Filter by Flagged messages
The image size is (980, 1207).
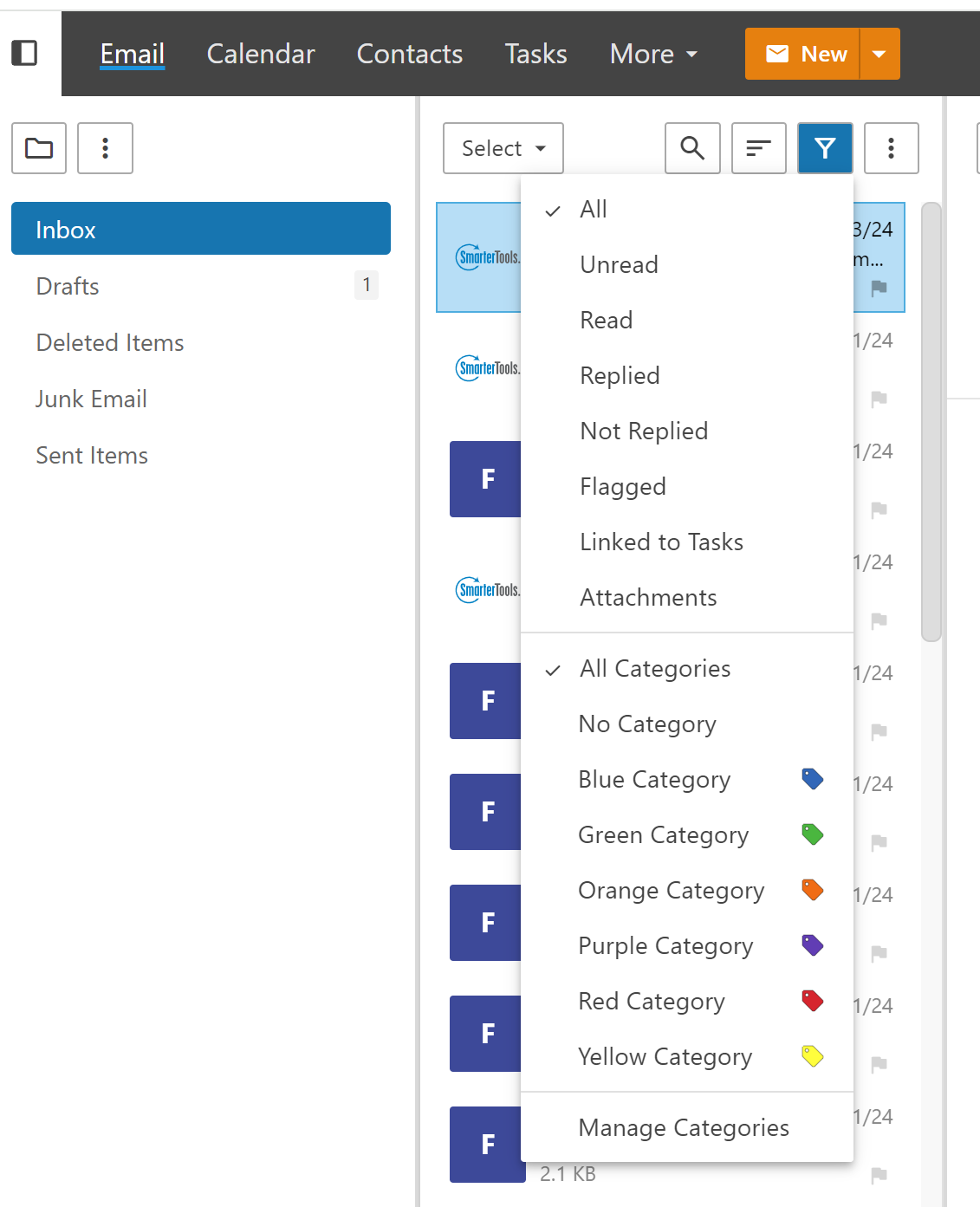coord(623,487)
